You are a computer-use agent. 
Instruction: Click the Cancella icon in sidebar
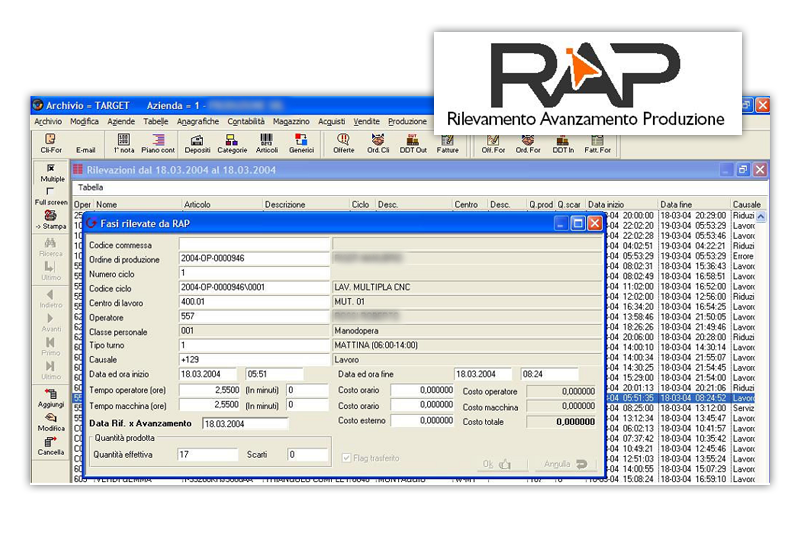[x=50, y=442]
